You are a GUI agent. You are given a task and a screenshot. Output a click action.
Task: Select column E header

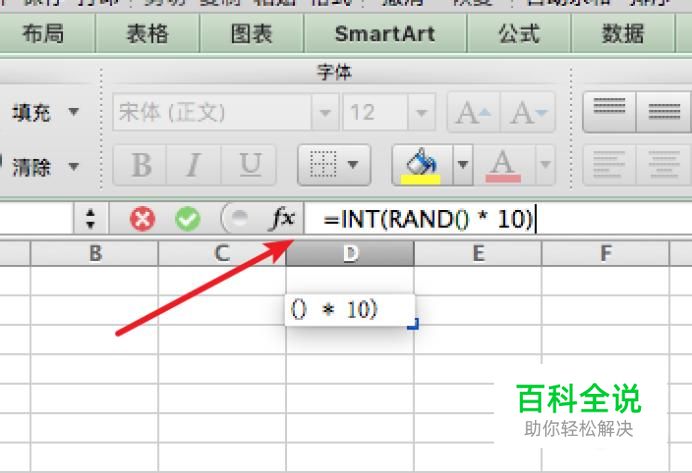(x=478, y=253)
